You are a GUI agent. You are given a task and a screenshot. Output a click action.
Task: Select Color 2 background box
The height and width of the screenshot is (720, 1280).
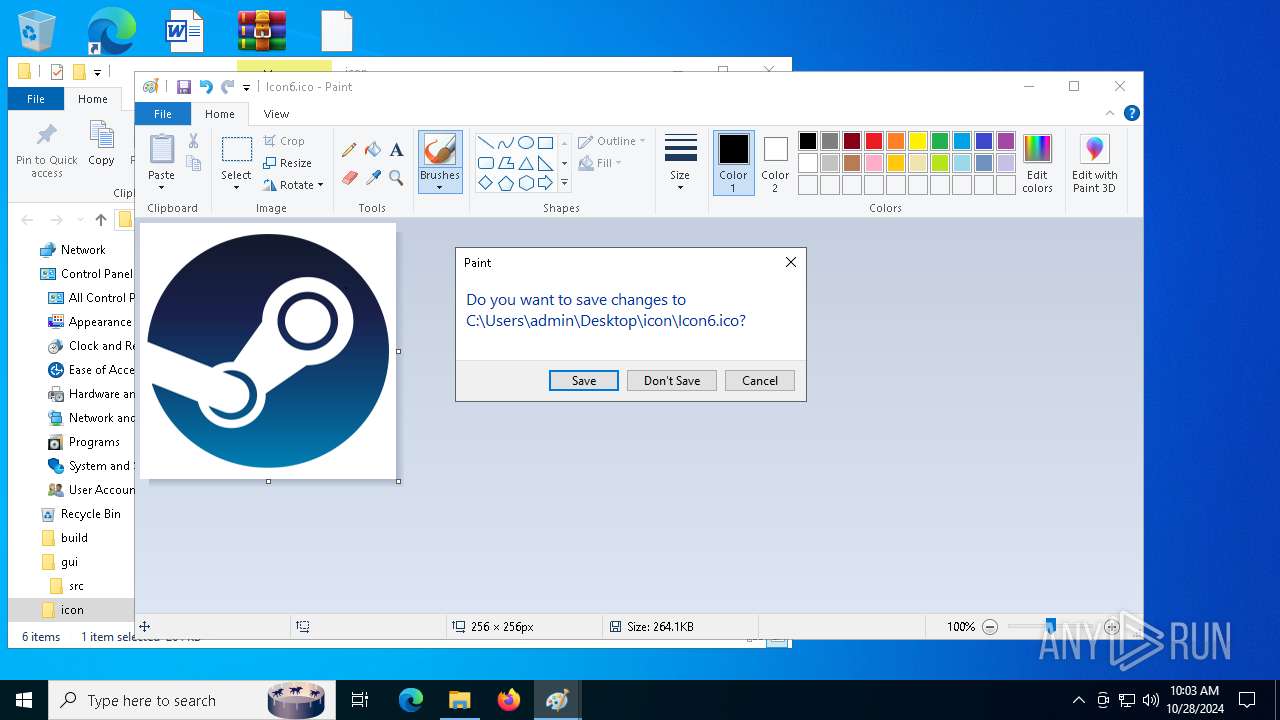coord(775,163)
